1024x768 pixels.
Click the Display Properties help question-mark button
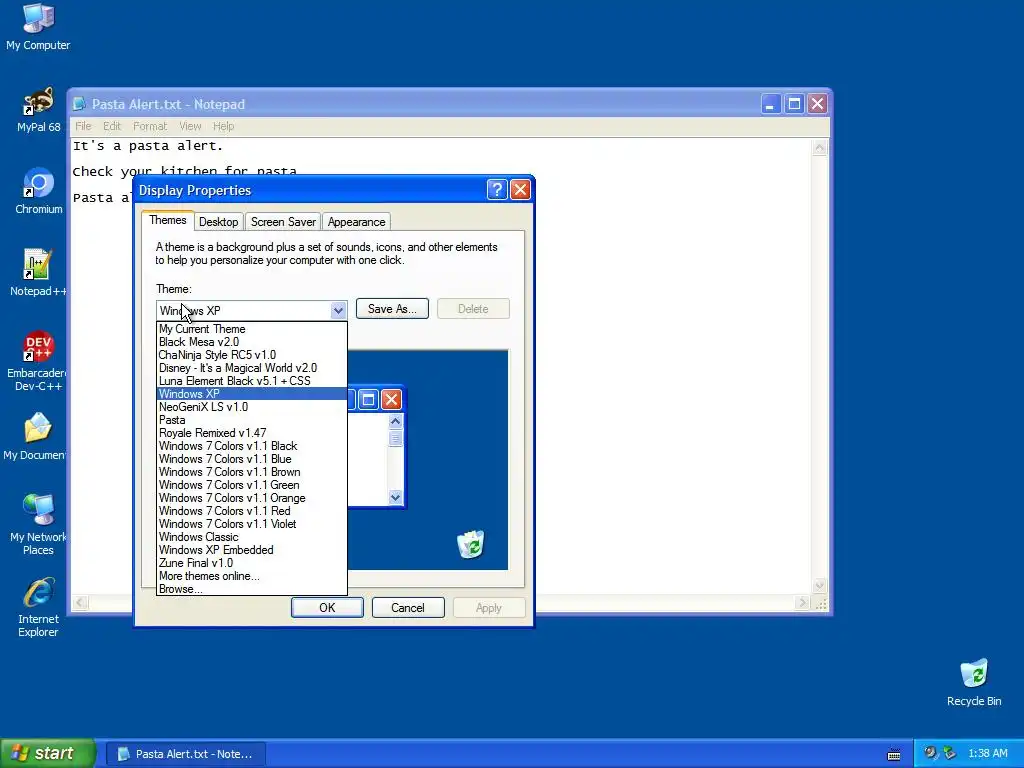(496, 190)
